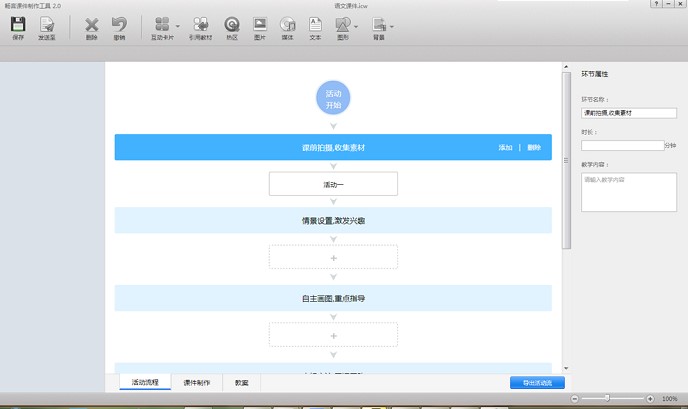
Task: Click the 发送至 (Send to) icon
Action: coord(46,25)
